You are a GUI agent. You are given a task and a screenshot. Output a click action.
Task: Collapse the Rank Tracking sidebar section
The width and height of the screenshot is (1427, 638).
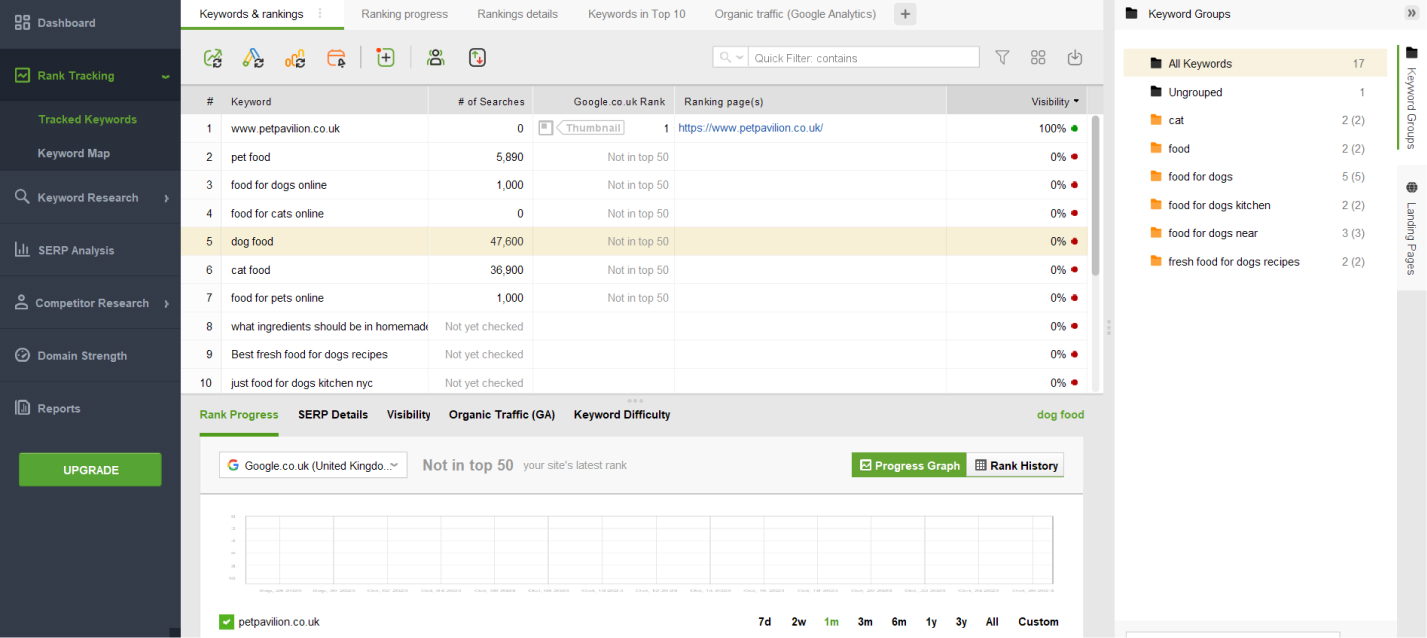coord(166,76)
